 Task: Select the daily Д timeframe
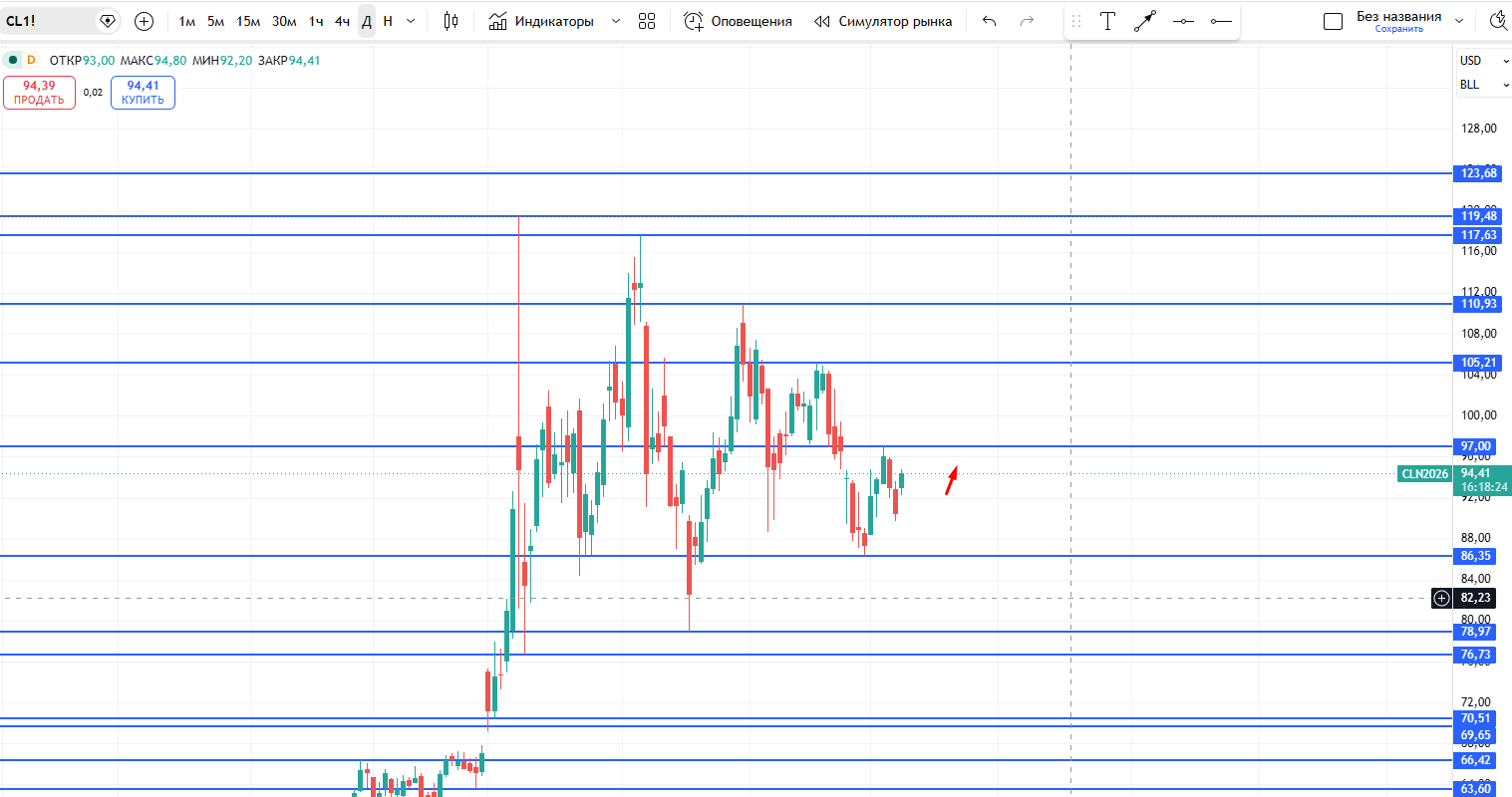tap(366, 21)
